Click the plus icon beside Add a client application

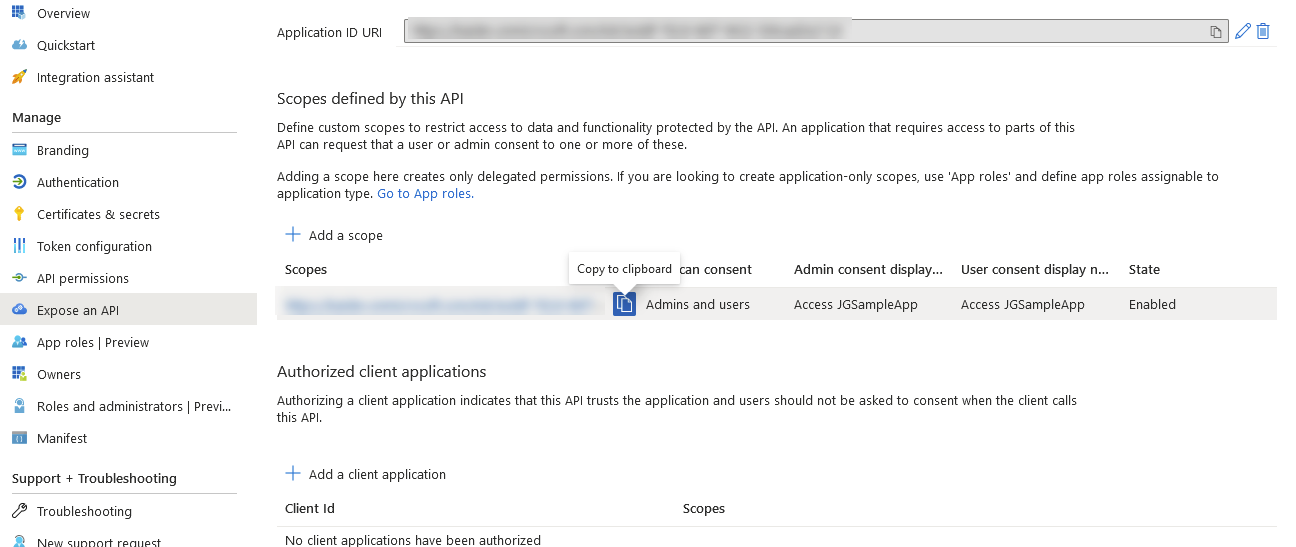(x=293, y=473)
